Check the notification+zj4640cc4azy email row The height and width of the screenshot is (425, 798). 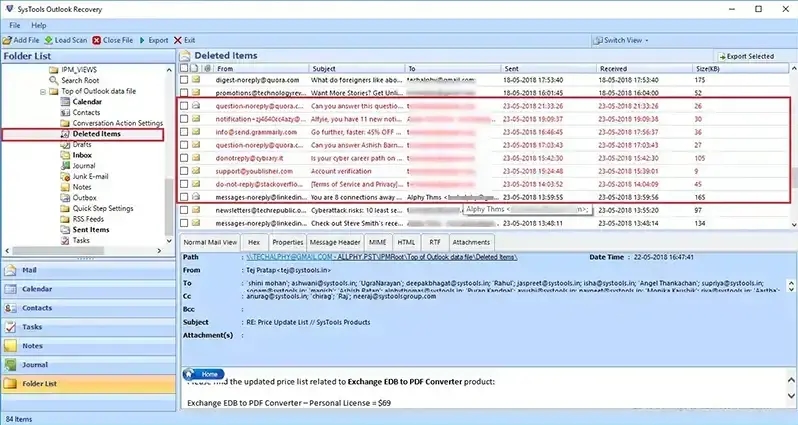184,119
